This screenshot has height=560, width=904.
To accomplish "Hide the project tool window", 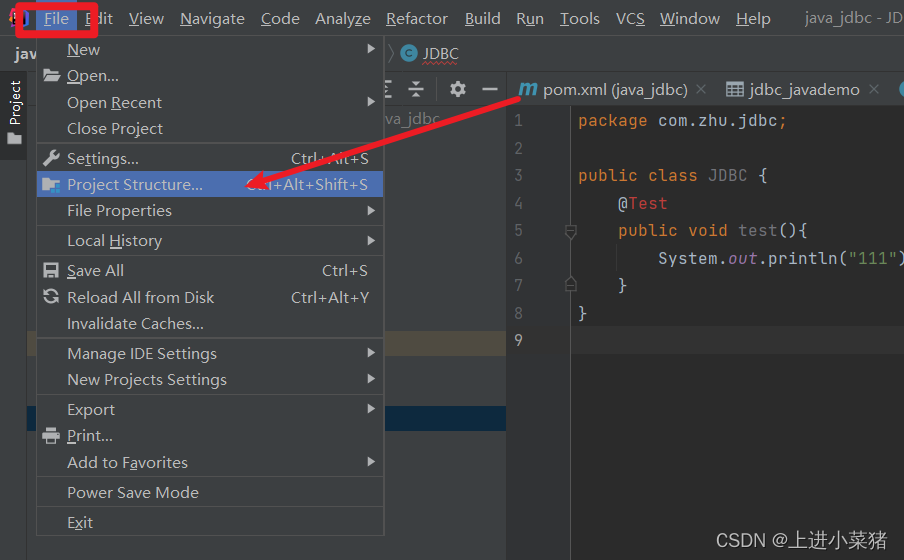I will 489,89.
